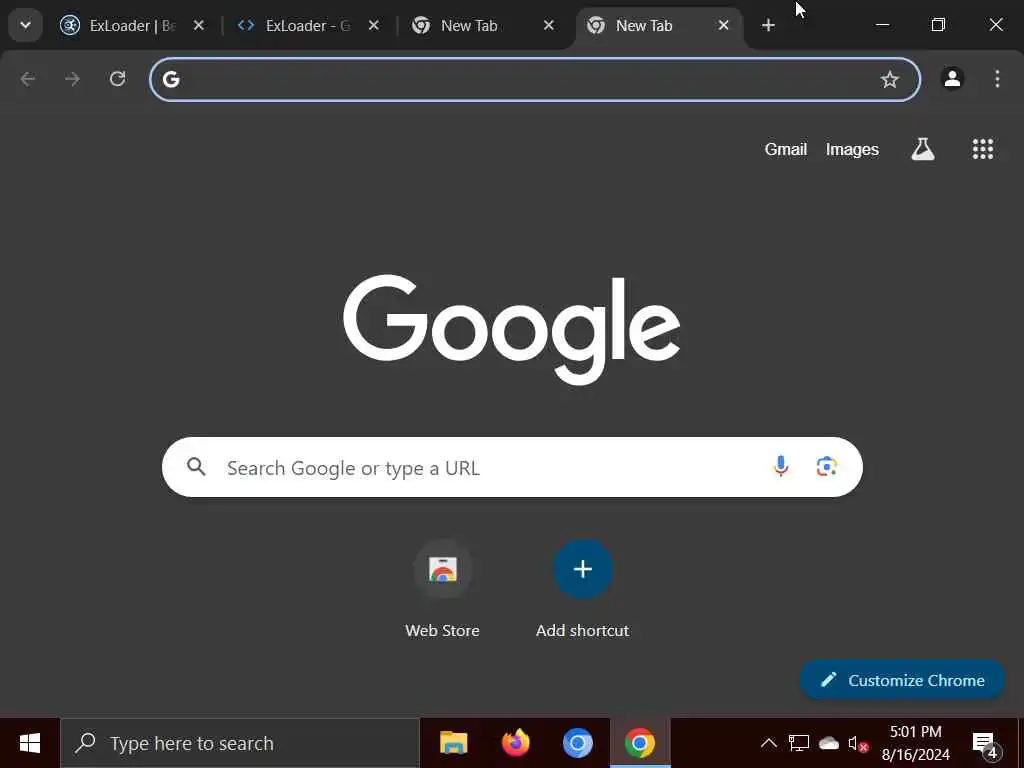
Task: Go forward with the forward arrow
Action: [72, 79]
